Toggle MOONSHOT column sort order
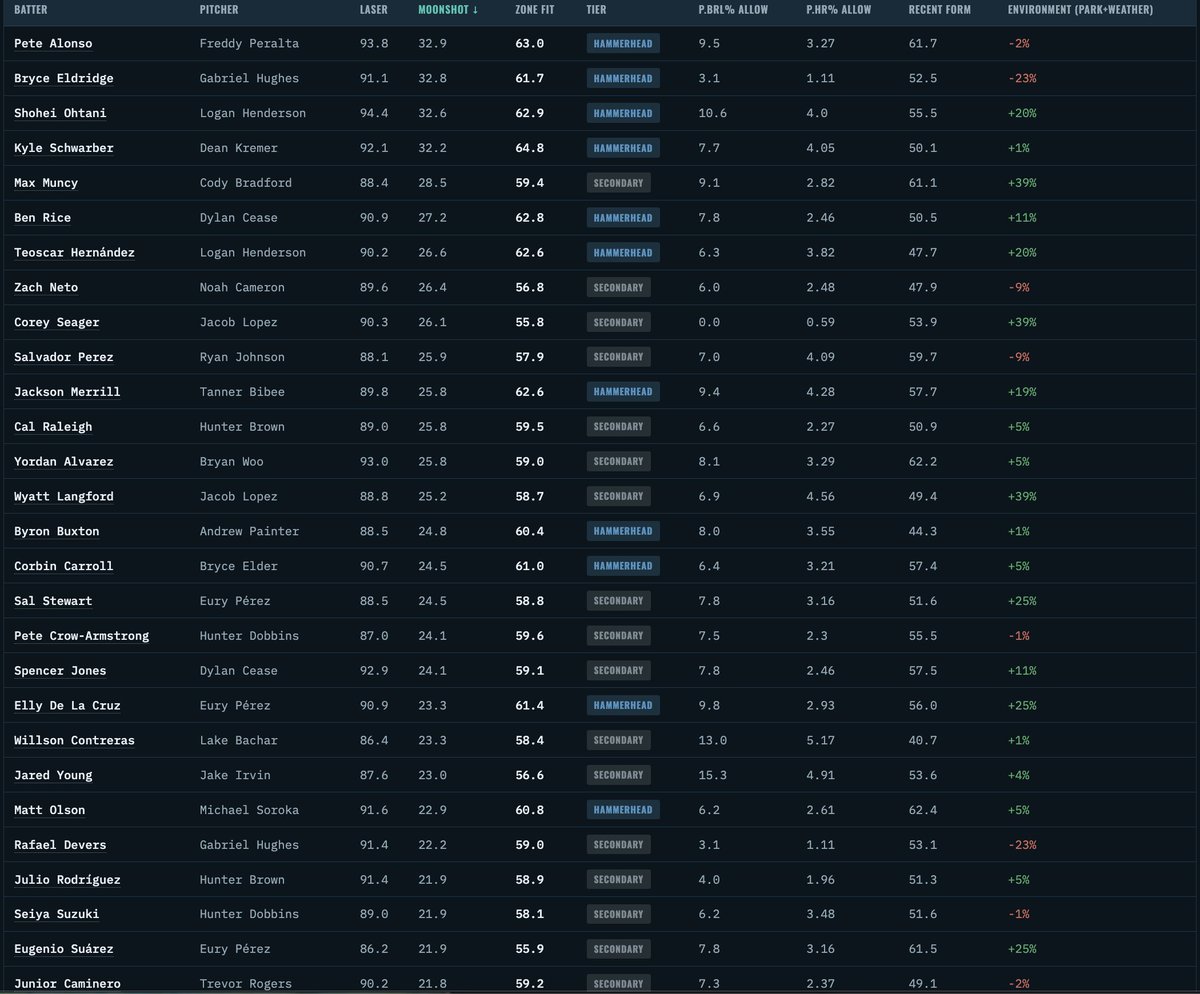1200x994 pixels. [448, 10]
